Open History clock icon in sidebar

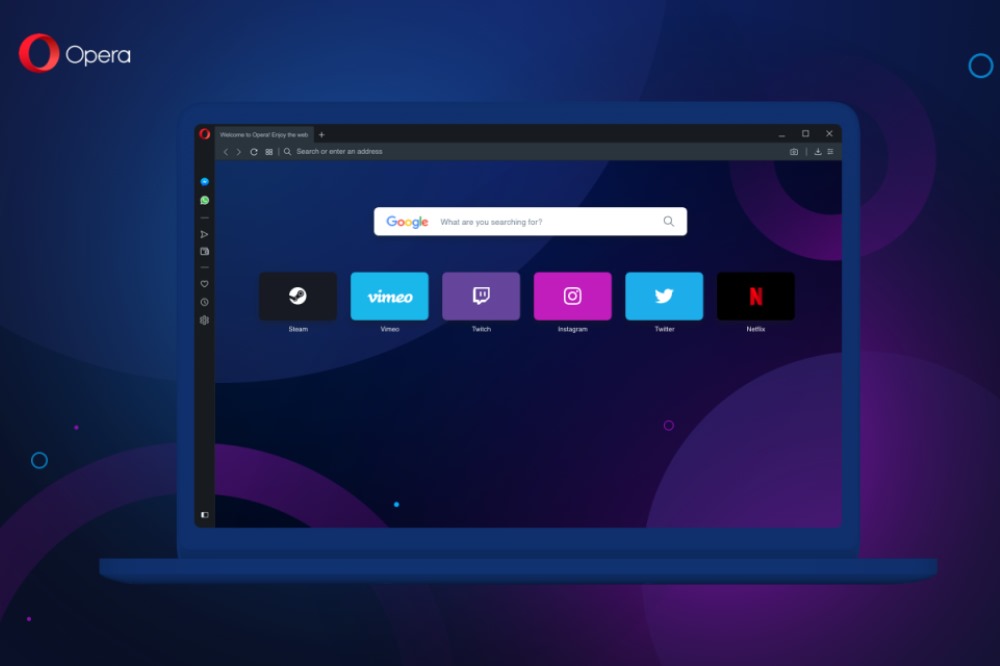point(205,302)
